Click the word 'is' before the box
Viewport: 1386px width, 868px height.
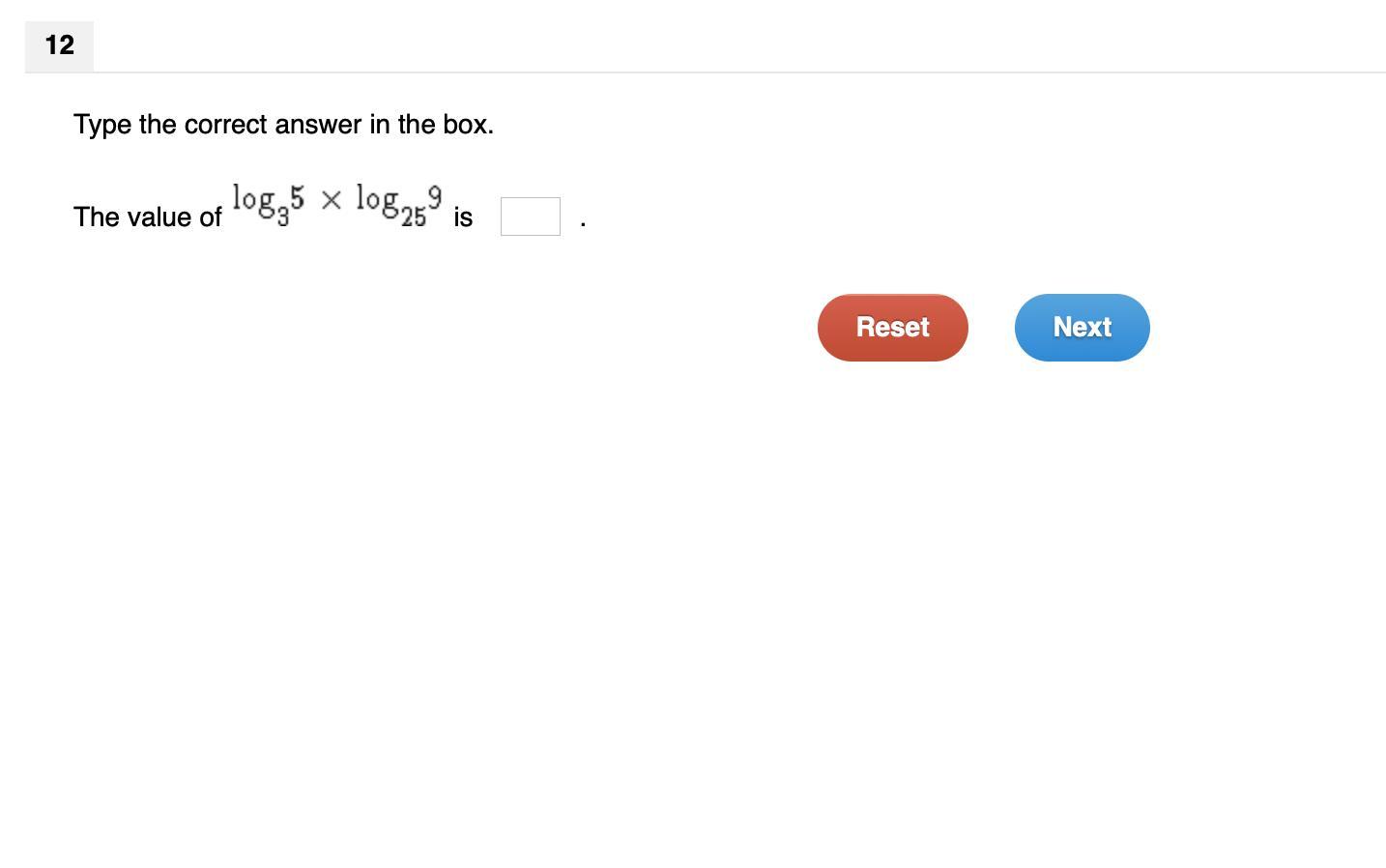pyautogui.click(x=463, y=217)
